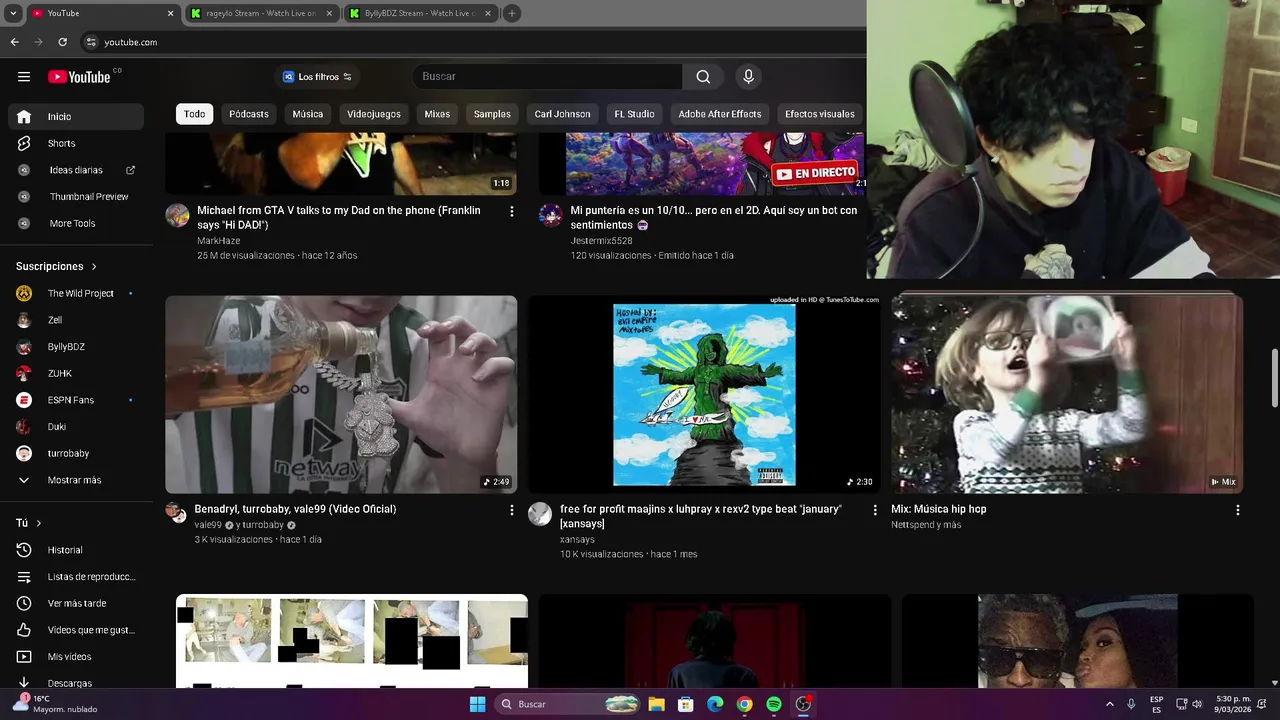Open the Benadryl, turrobaby, vale99 video title
This screenshot has width=1280, height=720.
[x=295, y=509]
